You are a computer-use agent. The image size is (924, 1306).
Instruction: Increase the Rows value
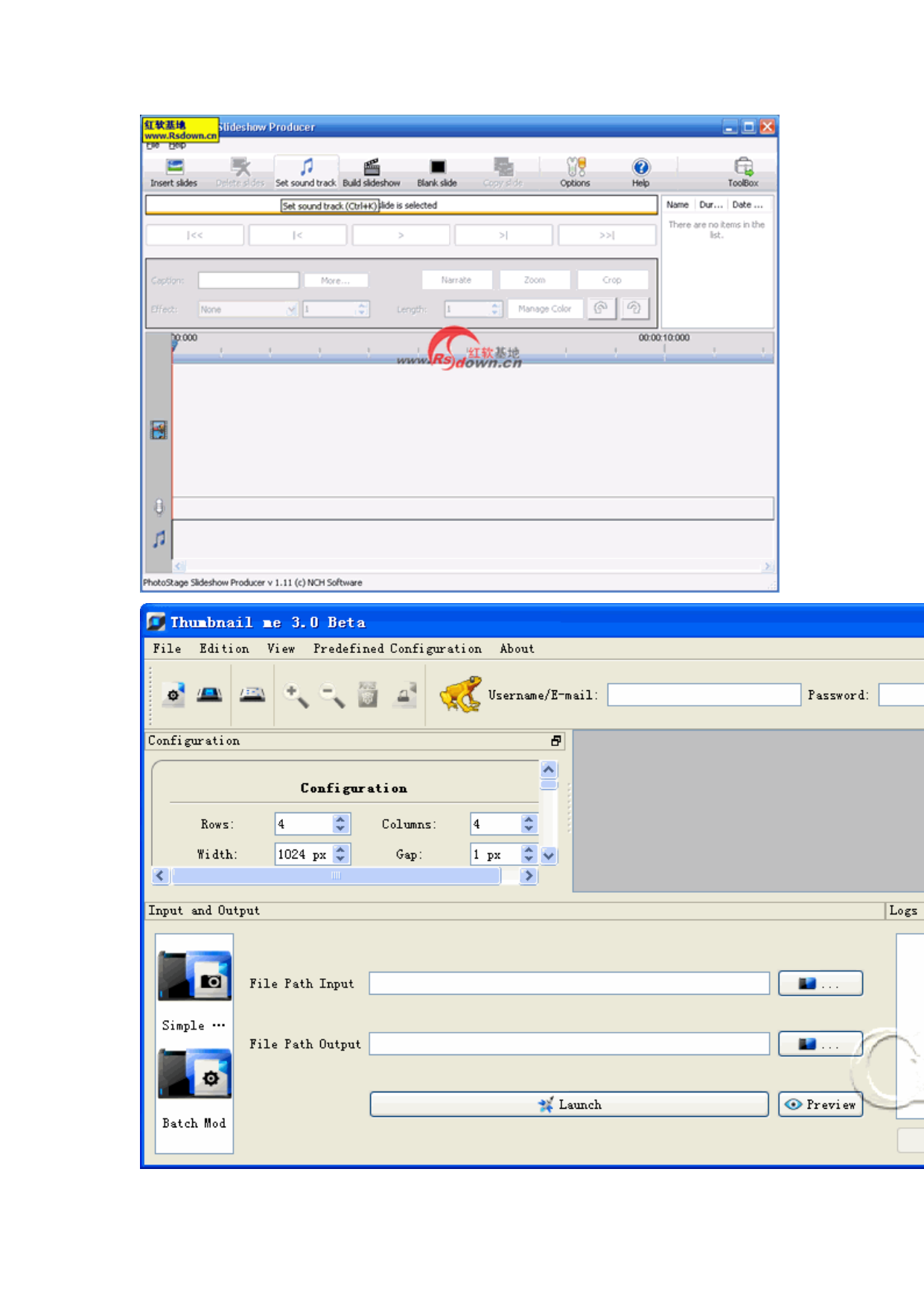(x=341, y=820)
